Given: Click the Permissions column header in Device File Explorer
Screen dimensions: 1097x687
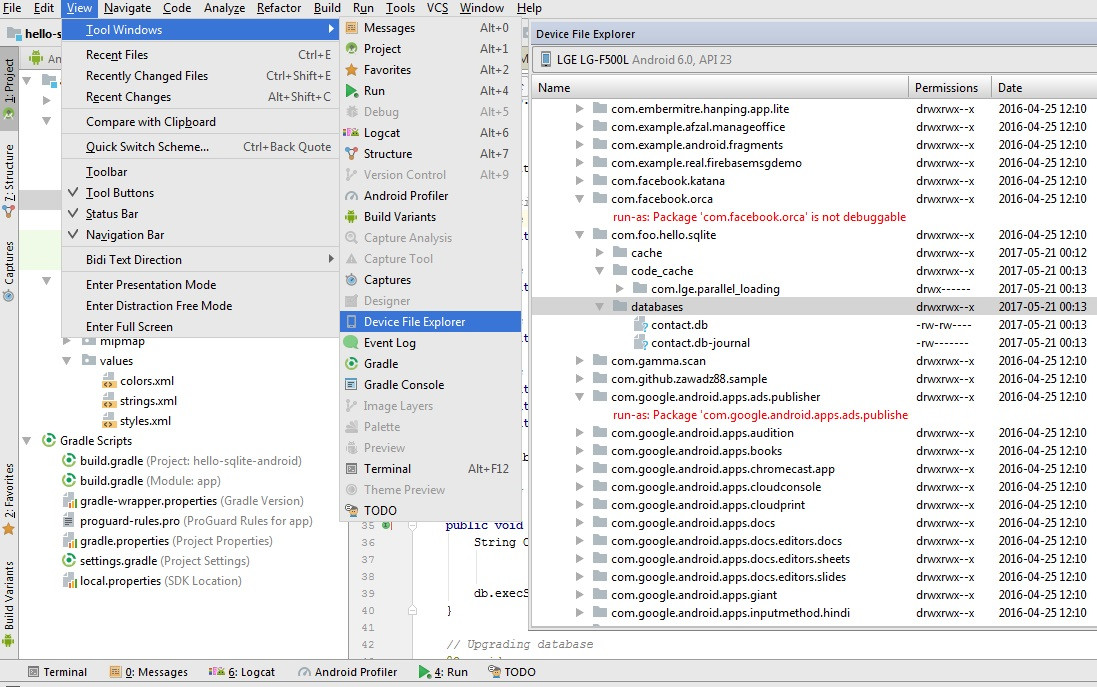Looking at the screenshot, I should 947,87.
